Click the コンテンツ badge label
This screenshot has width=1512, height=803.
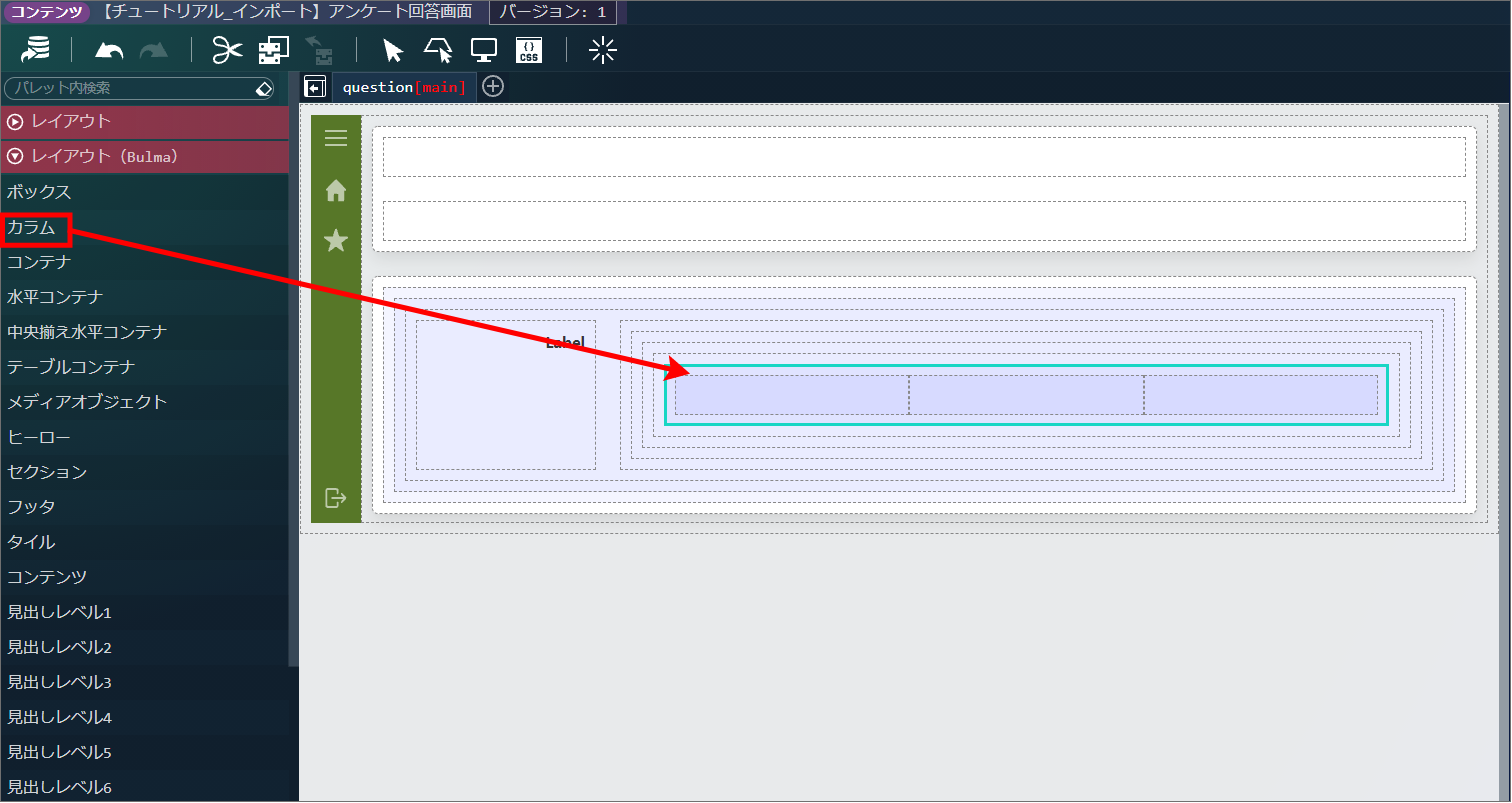click(45, 12)
